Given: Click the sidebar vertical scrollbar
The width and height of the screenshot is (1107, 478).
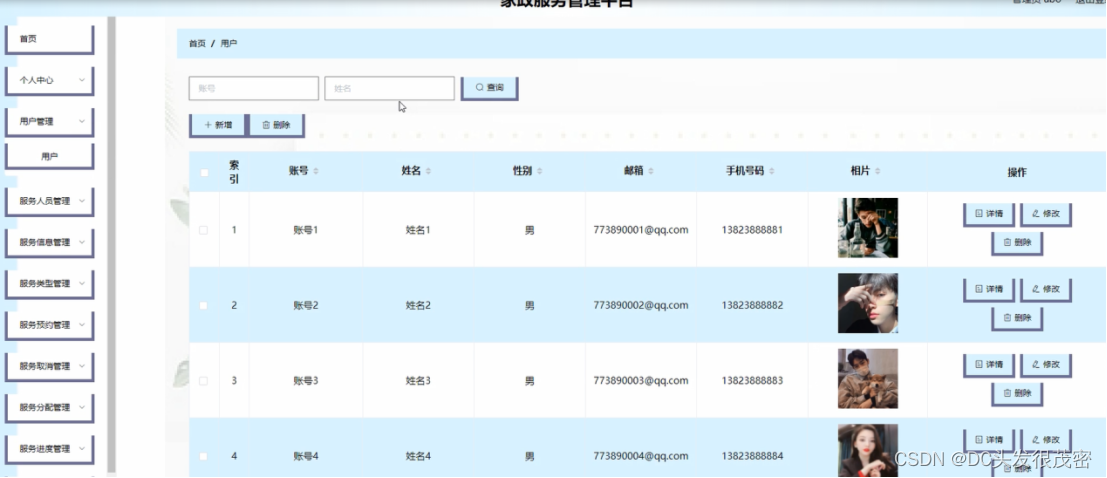Looking at the screenshot, I should [111, 244].
